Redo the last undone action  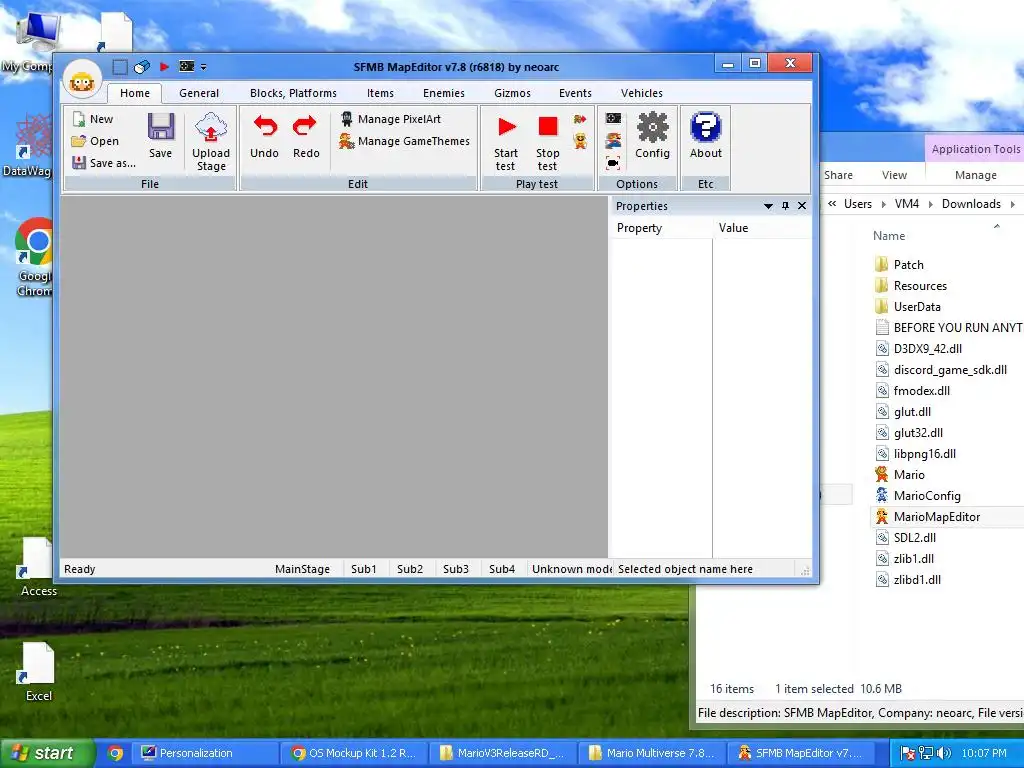pos(306,136)
